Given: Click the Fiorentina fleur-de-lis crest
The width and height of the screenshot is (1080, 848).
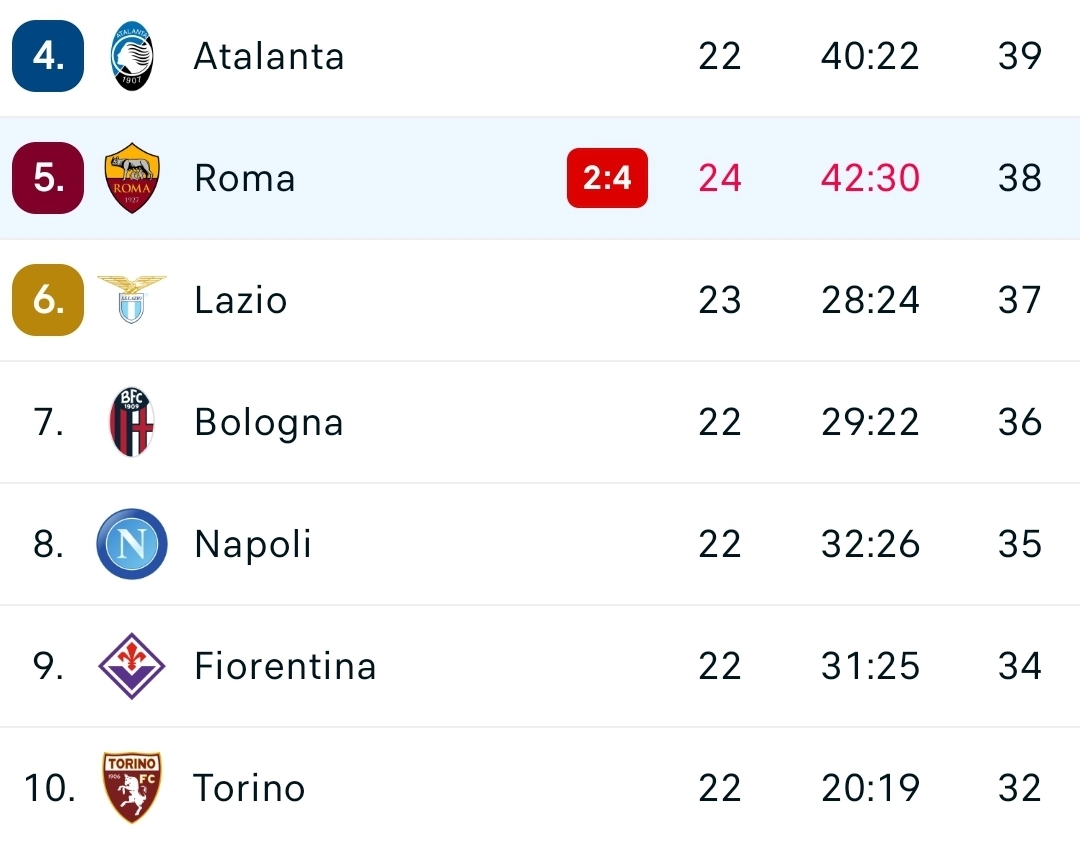Looking at the screenshot, I should point(131,666).
